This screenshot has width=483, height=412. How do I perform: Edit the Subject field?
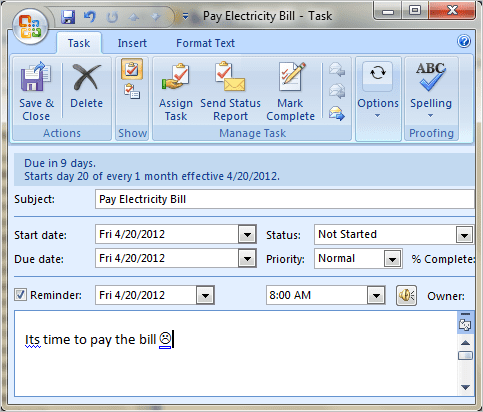pyautogui.click(x=285, y=199)
